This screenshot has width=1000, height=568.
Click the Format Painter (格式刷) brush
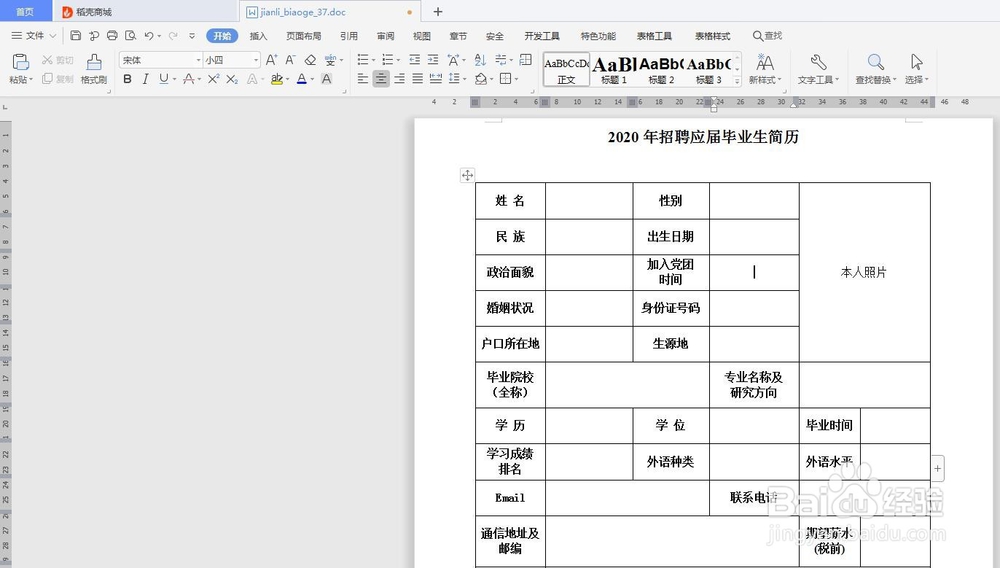[x=94, y=62]
